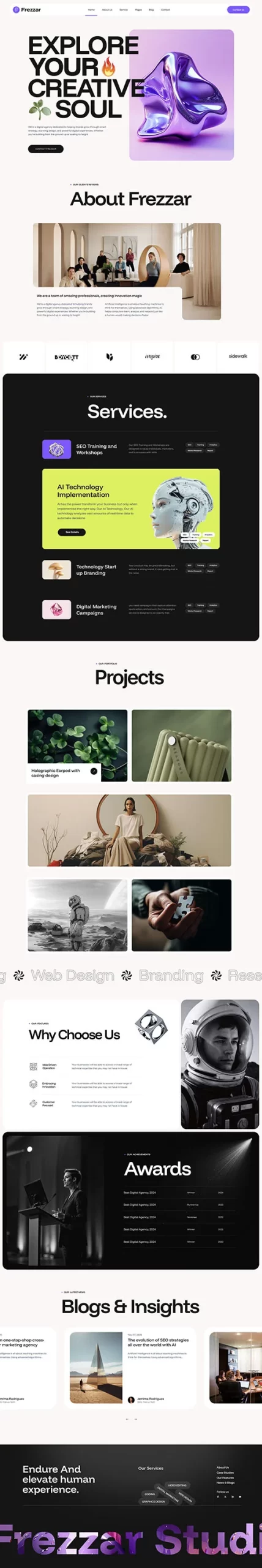Viewport: 262px width, 1568px height.
Task: Open the About Us nav item
Action: 107,10
